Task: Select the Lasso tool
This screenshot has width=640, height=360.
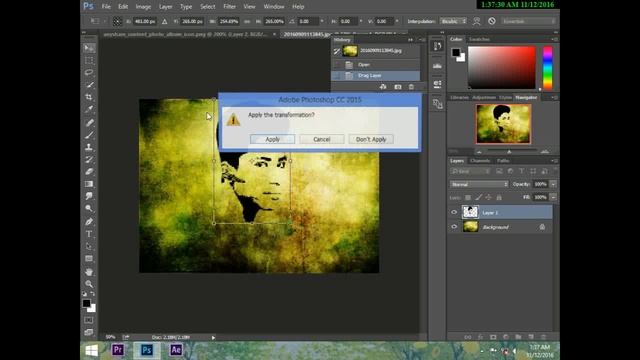Action: click(89, 73)
